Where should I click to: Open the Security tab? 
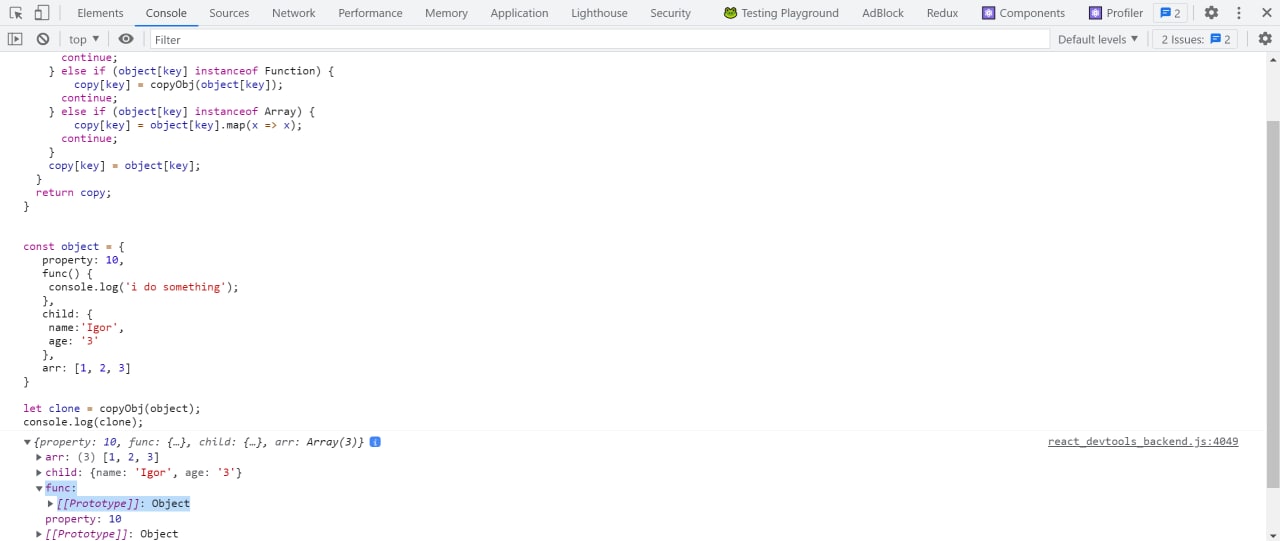(x=670, y=13)
